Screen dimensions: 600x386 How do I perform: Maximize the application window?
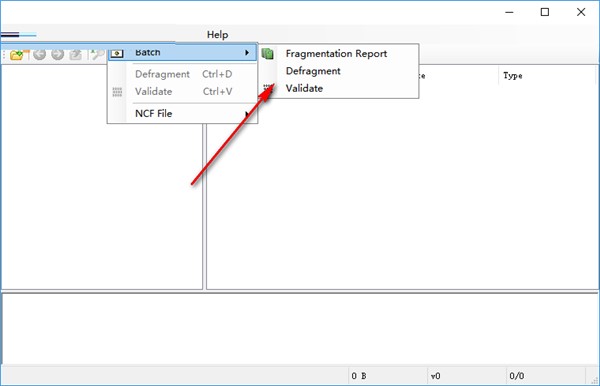(x=545, y=12)
